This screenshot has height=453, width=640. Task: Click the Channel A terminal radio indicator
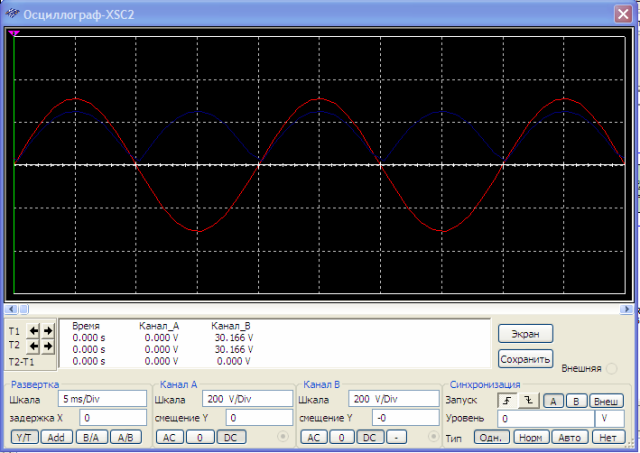282,437
